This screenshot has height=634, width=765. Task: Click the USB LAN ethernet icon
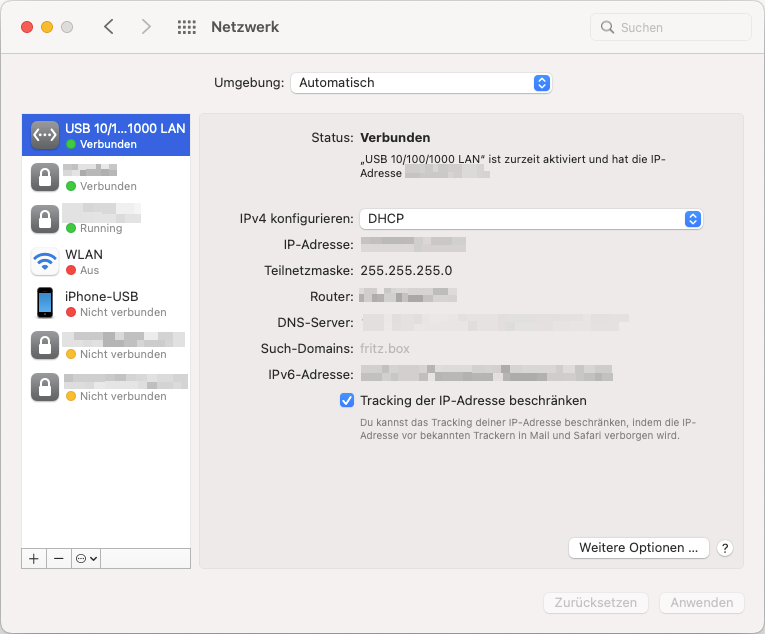point(45,135)
